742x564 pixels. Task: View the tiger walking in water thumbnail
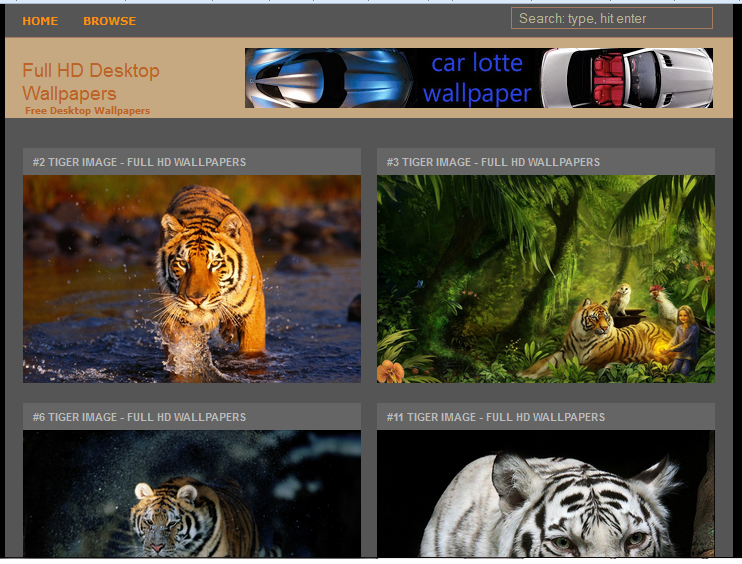192,279
